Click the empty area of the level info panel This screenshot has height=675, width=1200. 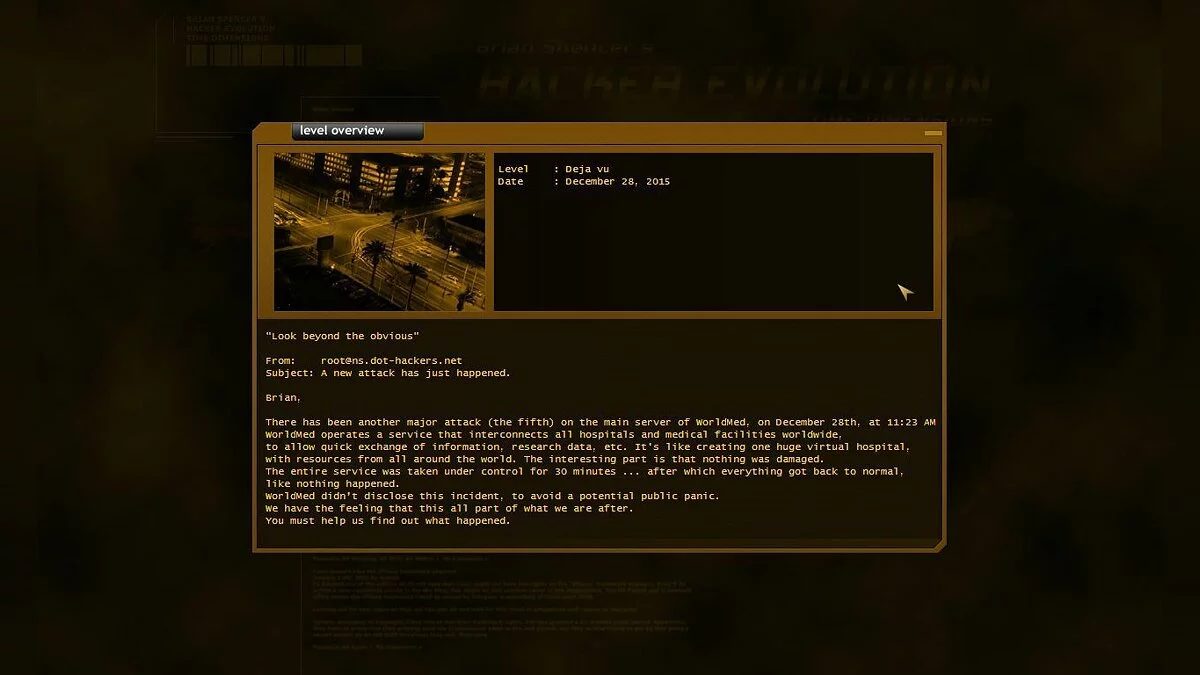[x=713, y=250]
